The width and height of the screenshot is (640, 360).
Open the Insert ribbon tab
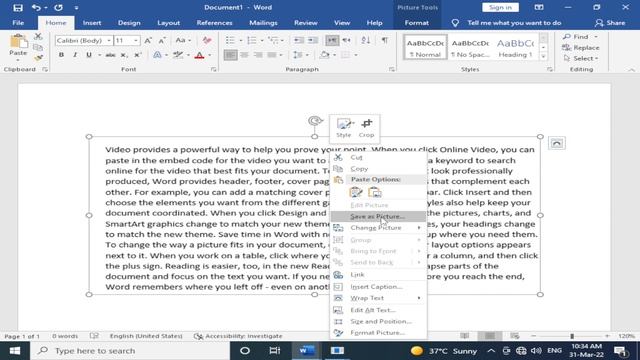pyautogui.click(x=92, y=23)
